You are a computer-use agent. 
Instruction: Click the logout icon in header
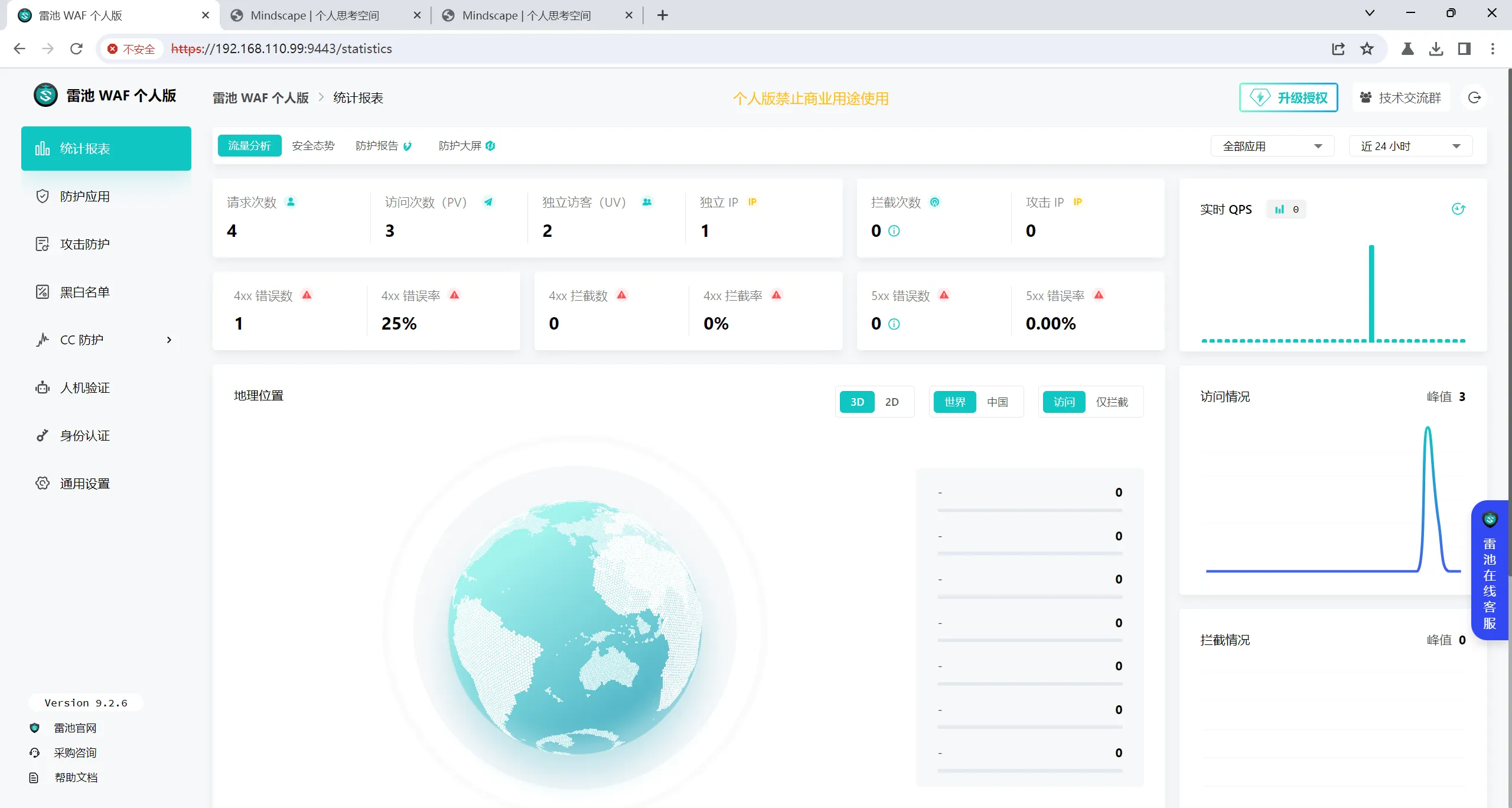tap(1474, 97)
